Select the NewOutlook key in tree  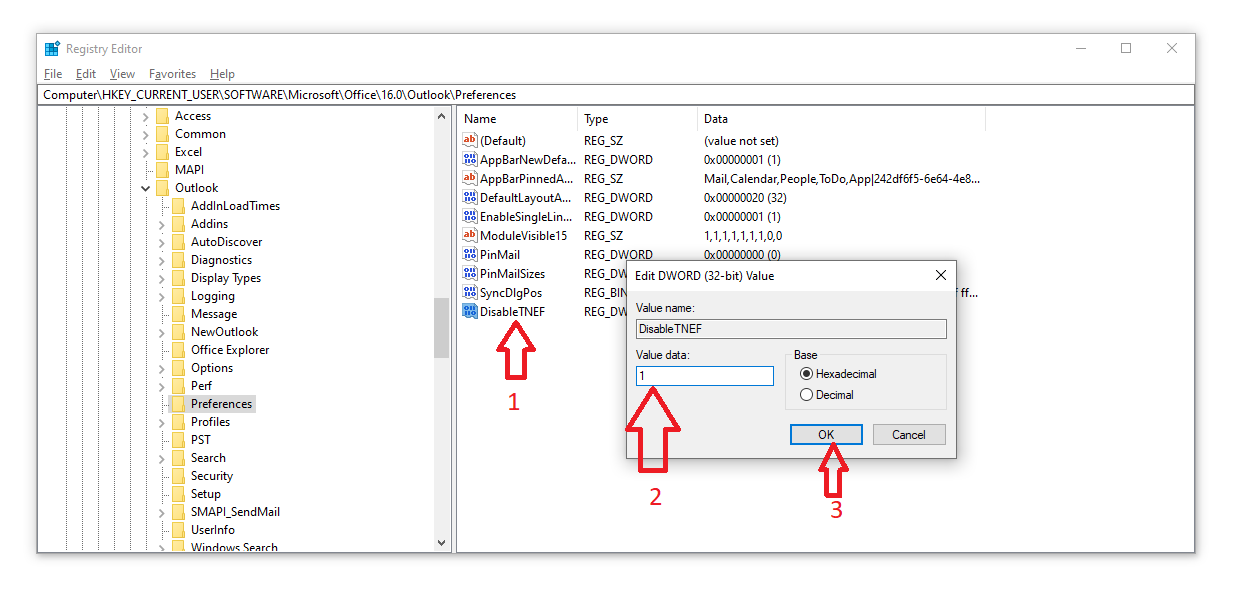(224, 332)
